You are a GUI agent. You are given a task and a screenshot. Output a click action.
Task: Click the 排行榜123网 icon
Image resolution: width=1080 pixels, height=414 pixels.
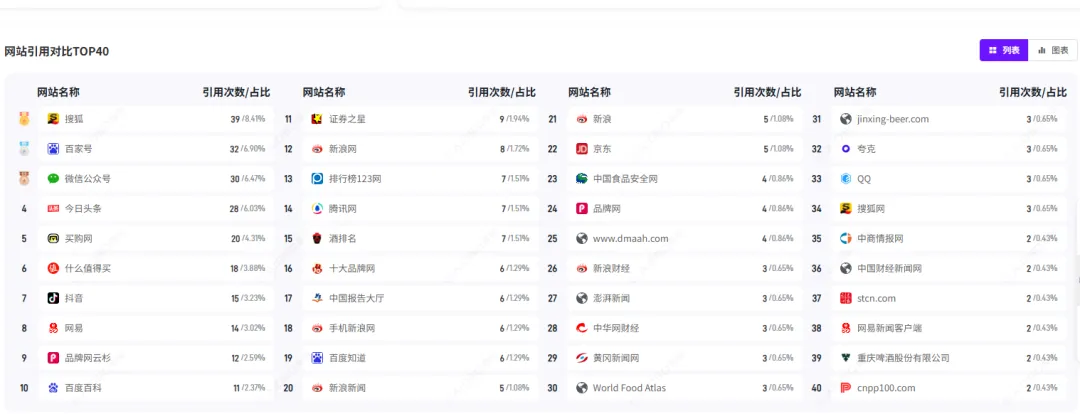point(317,178)
